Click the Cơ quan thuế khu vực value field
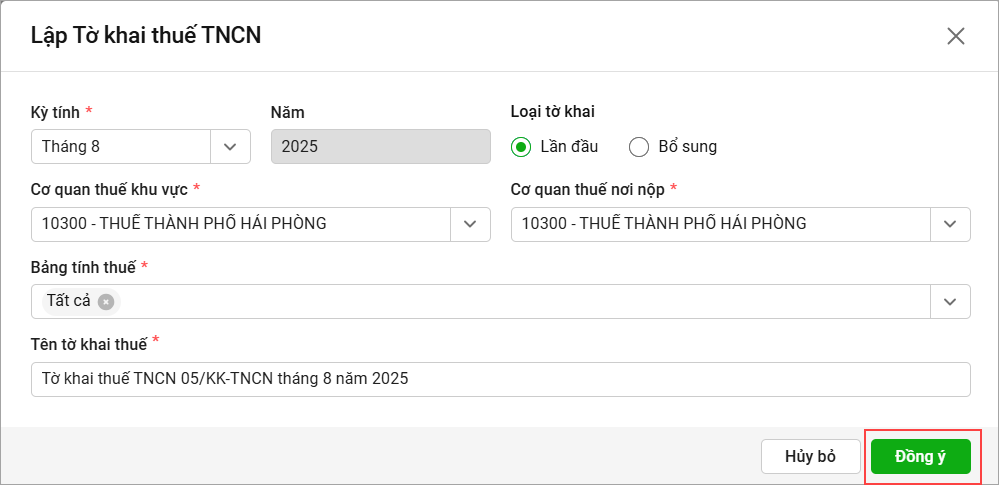The width and height of the screenshot is (999, 485). (x=240, y=224)
